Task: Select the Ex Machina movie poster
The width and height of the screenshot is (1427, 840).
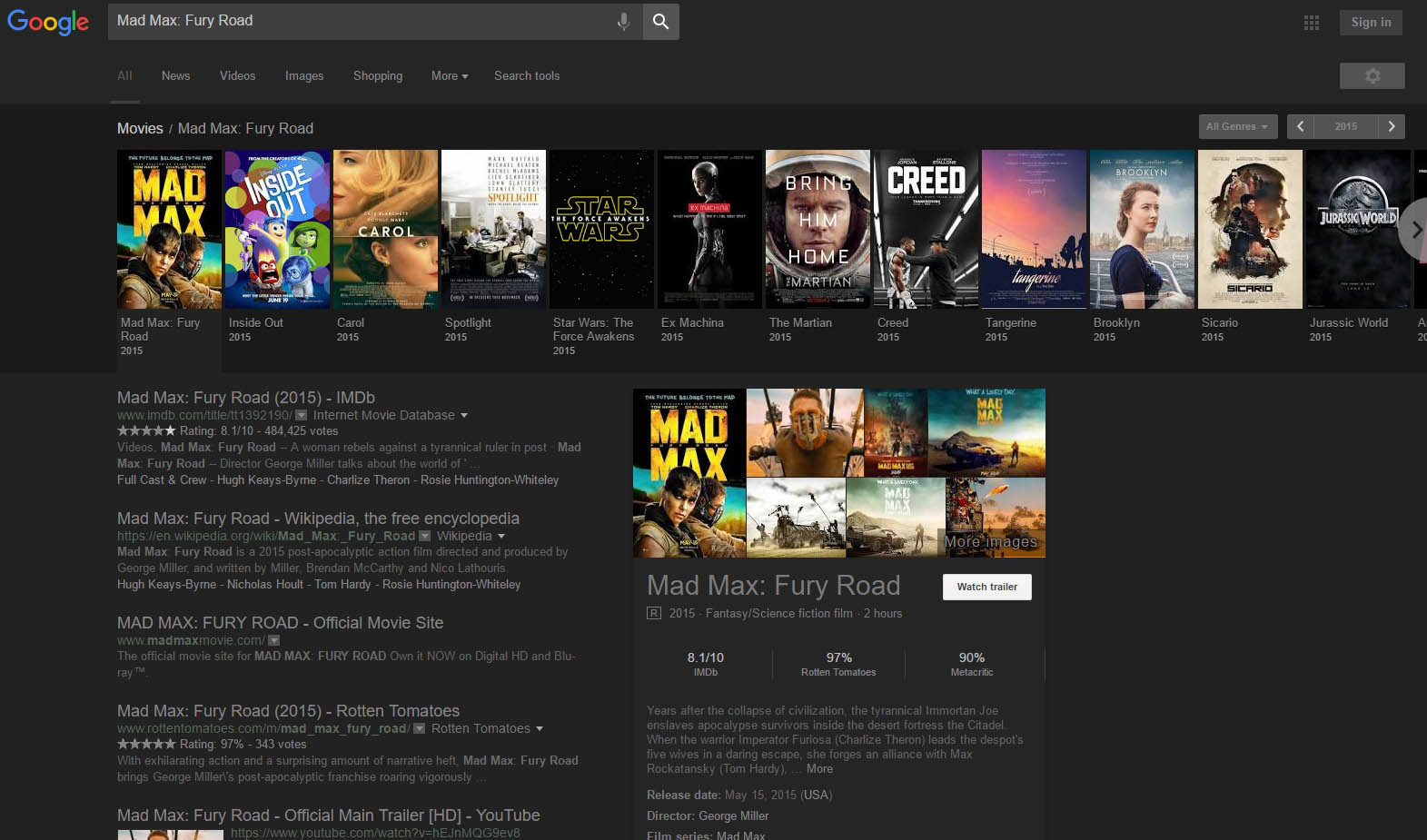Action: point(709,229)
